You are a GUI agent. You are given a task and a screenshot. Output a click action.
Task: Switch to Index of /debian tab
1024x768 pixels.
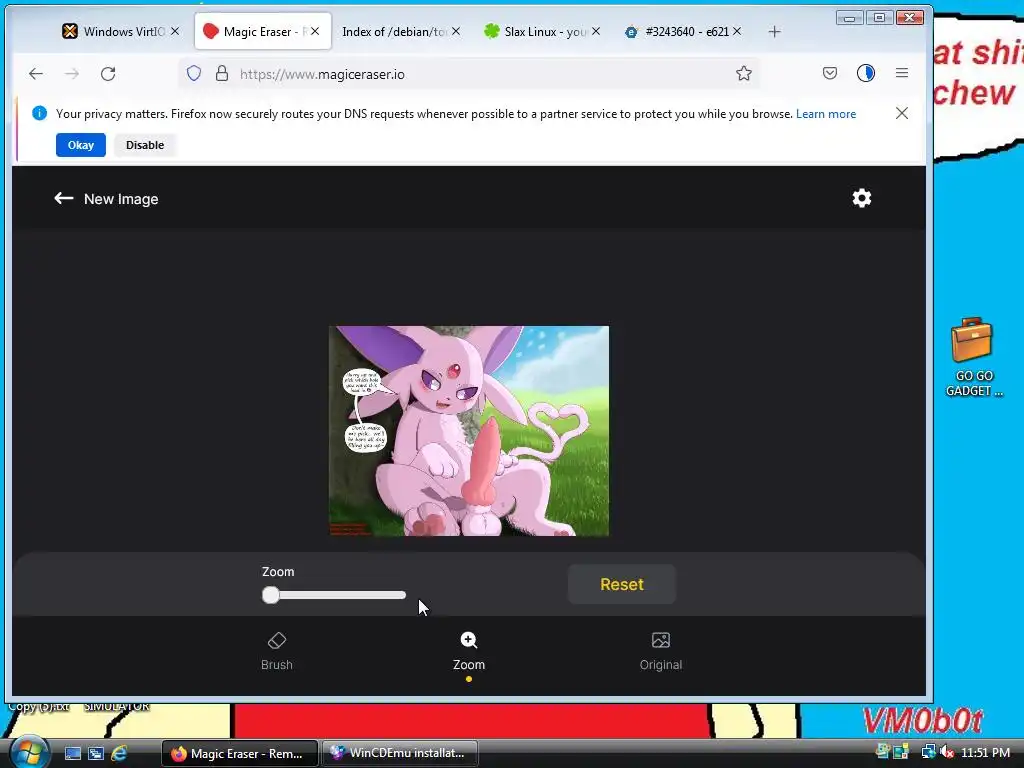(394, 31)
